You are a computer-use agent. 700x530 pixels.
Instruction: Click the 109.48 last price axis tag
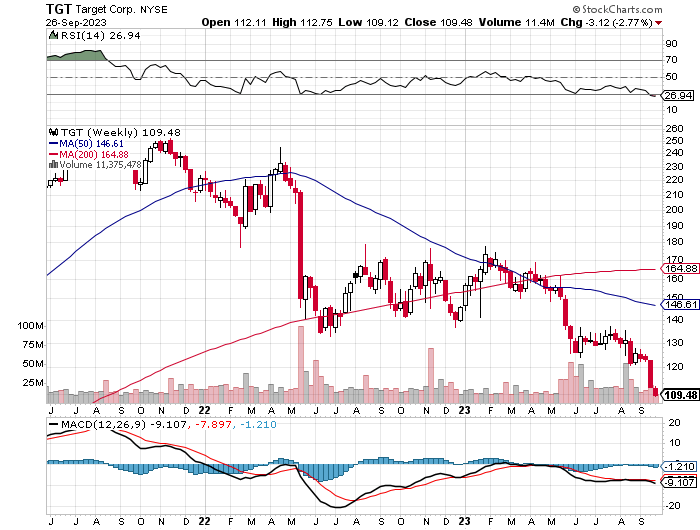[x=679, y=395]
